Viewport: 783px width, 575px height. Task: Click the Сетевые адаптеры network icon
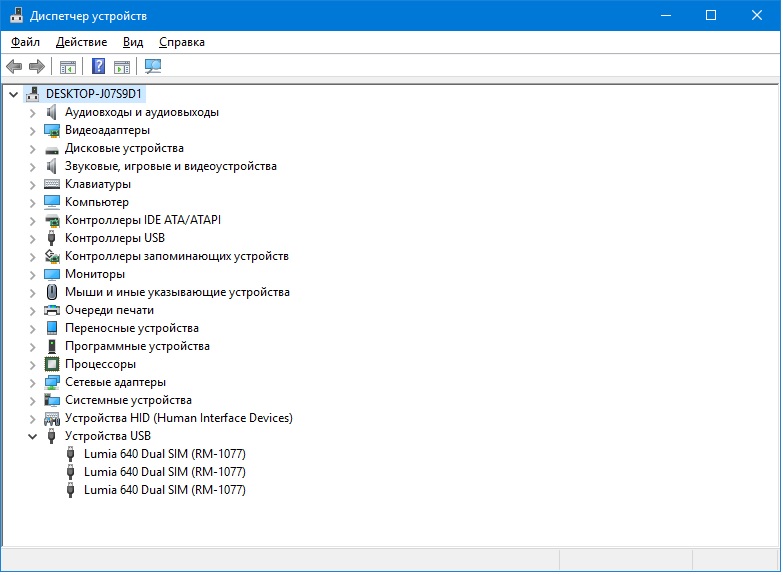[x=52, y=382]
